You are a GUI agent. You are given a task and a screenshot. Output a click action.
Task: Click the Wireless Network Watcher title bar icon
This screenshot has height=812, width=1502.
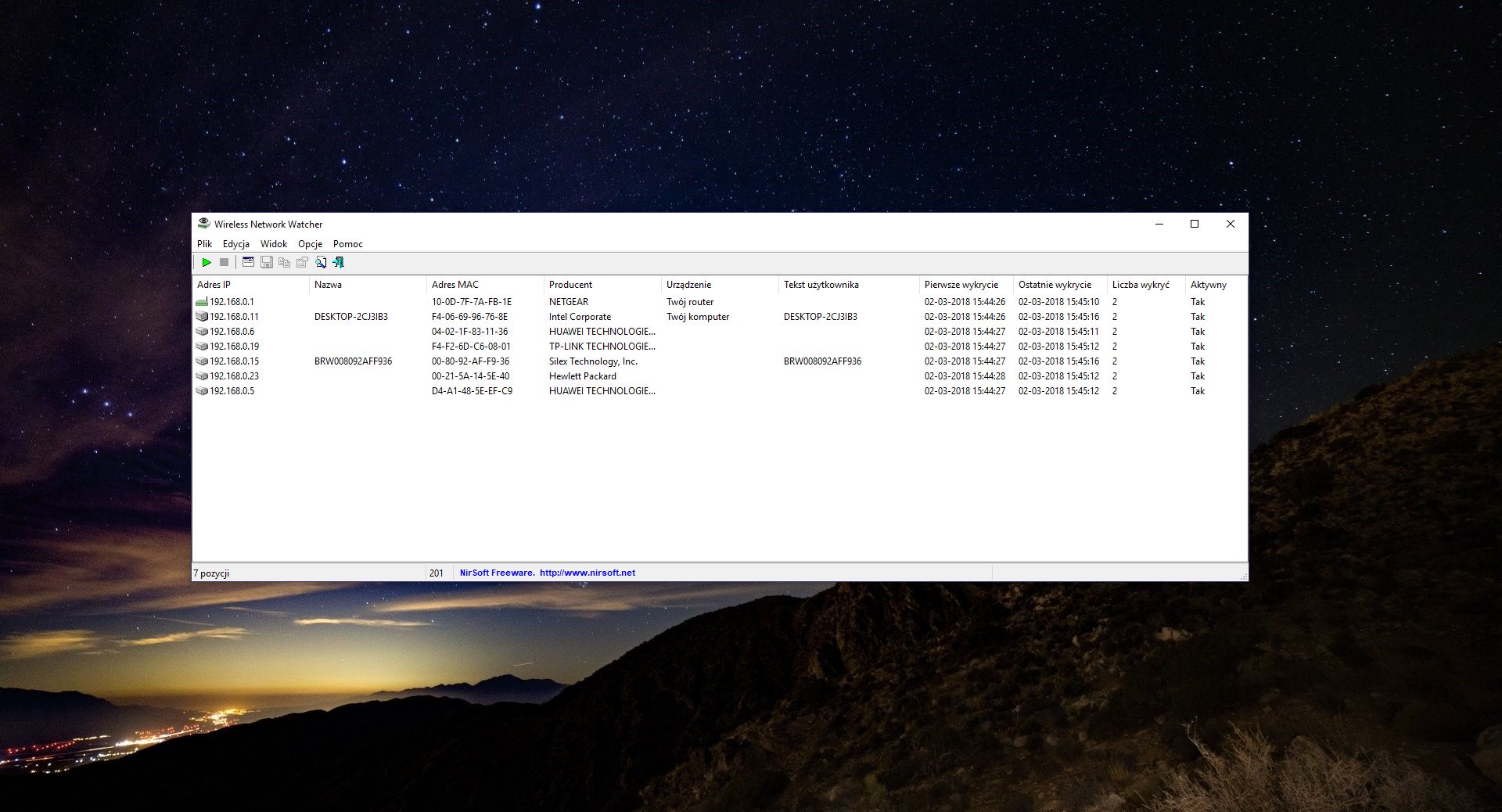point(204,224)
